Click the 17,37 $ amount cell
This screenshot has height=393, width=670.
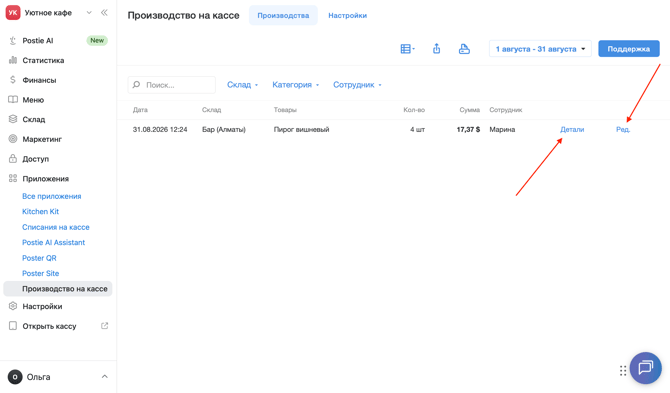(x=468, y=129)
